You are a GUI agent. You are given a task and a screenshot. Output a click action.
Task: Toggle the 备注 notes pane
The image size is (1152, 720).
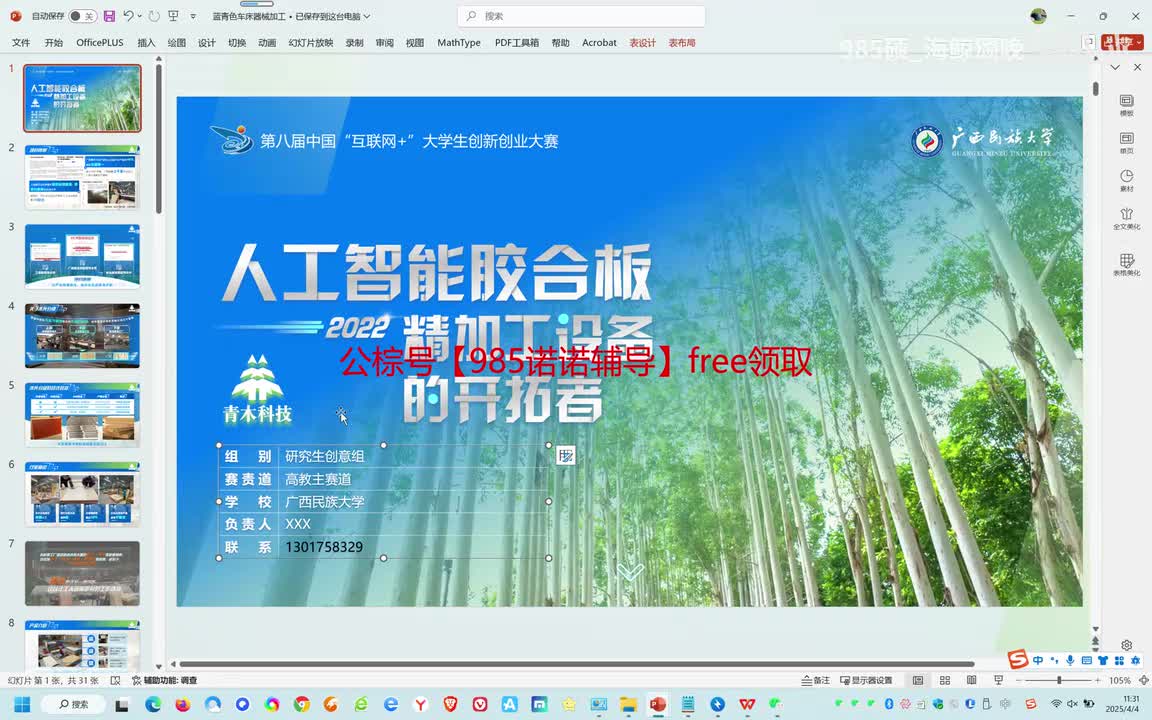pos(816,680)
